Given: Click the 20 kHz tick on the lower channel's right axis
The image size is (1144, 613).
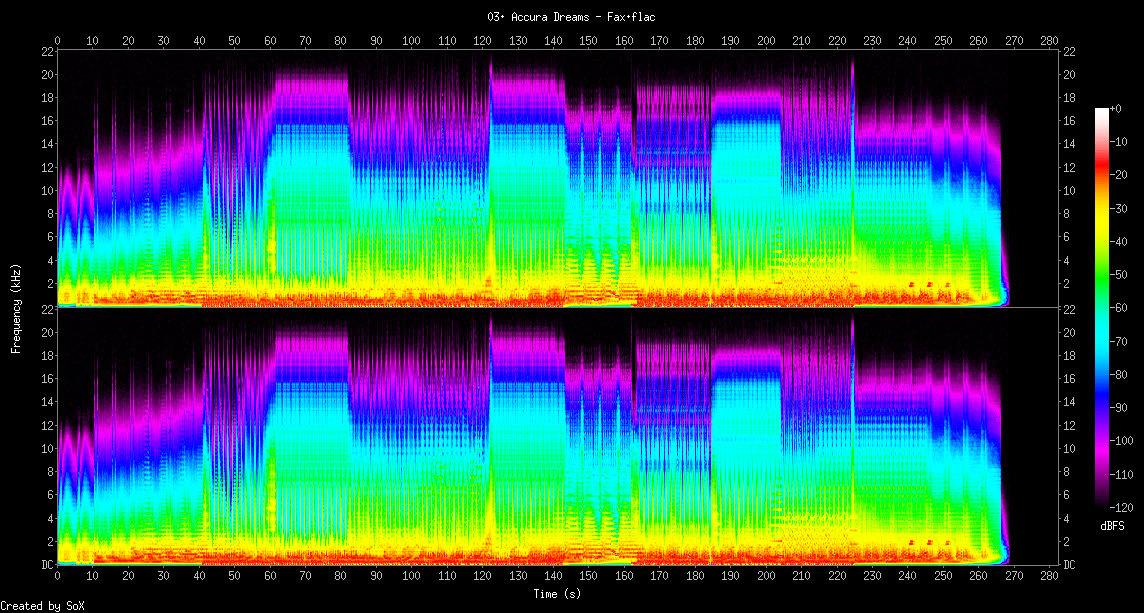Looking at the screenshot, I should pos(1069,332).
